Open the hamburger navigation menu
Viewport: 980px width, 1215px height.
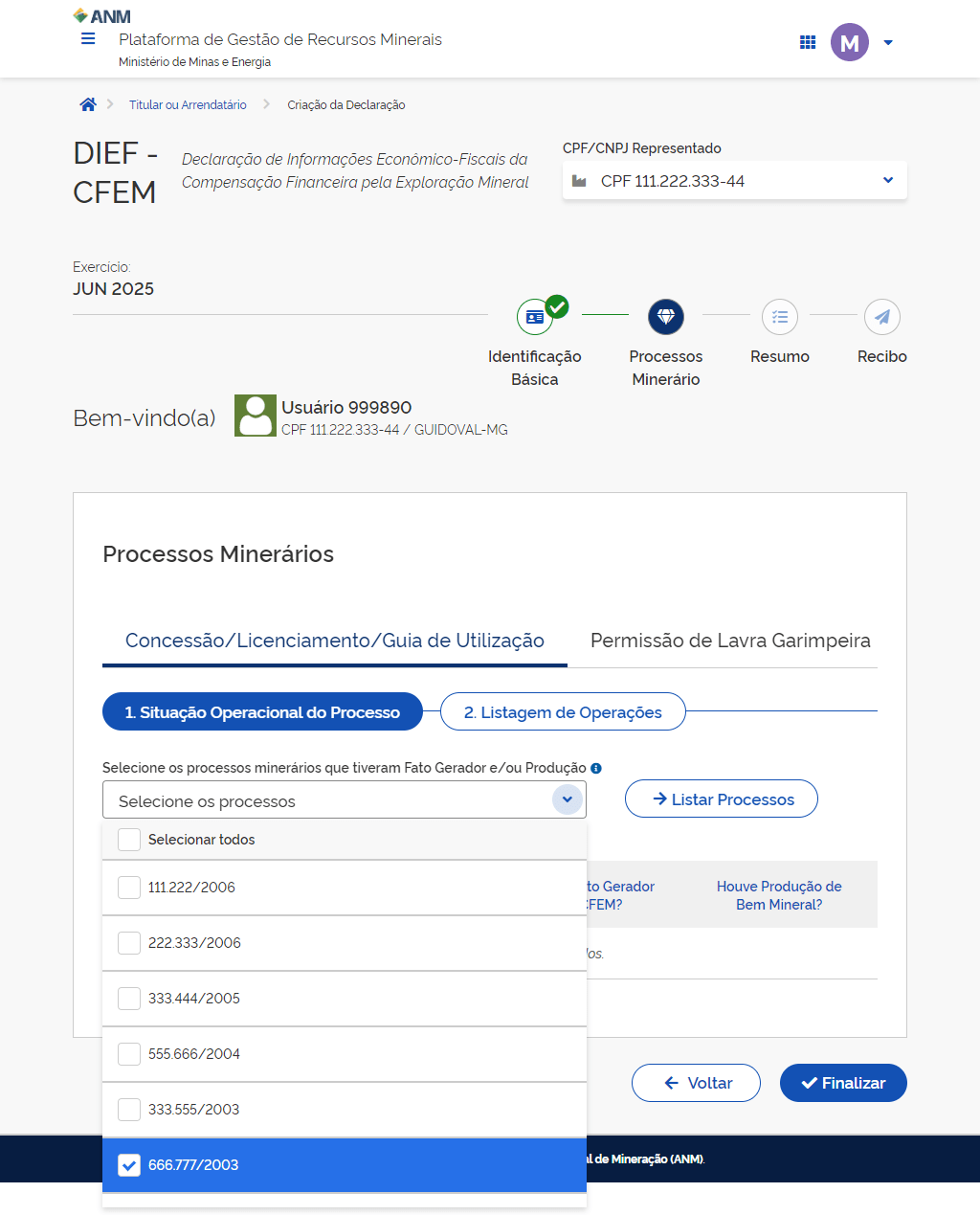88,39
